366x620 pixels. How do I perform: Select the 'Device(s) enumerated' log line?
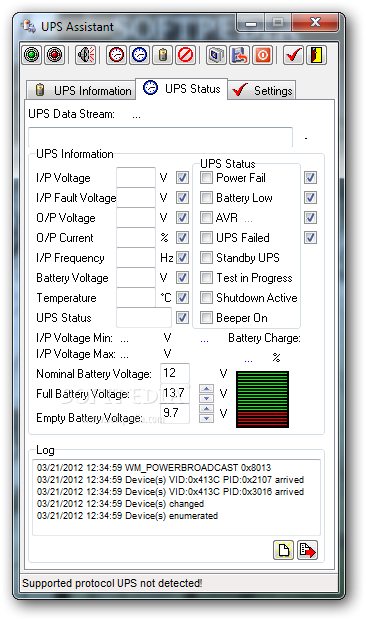click(x=127, y=516)
